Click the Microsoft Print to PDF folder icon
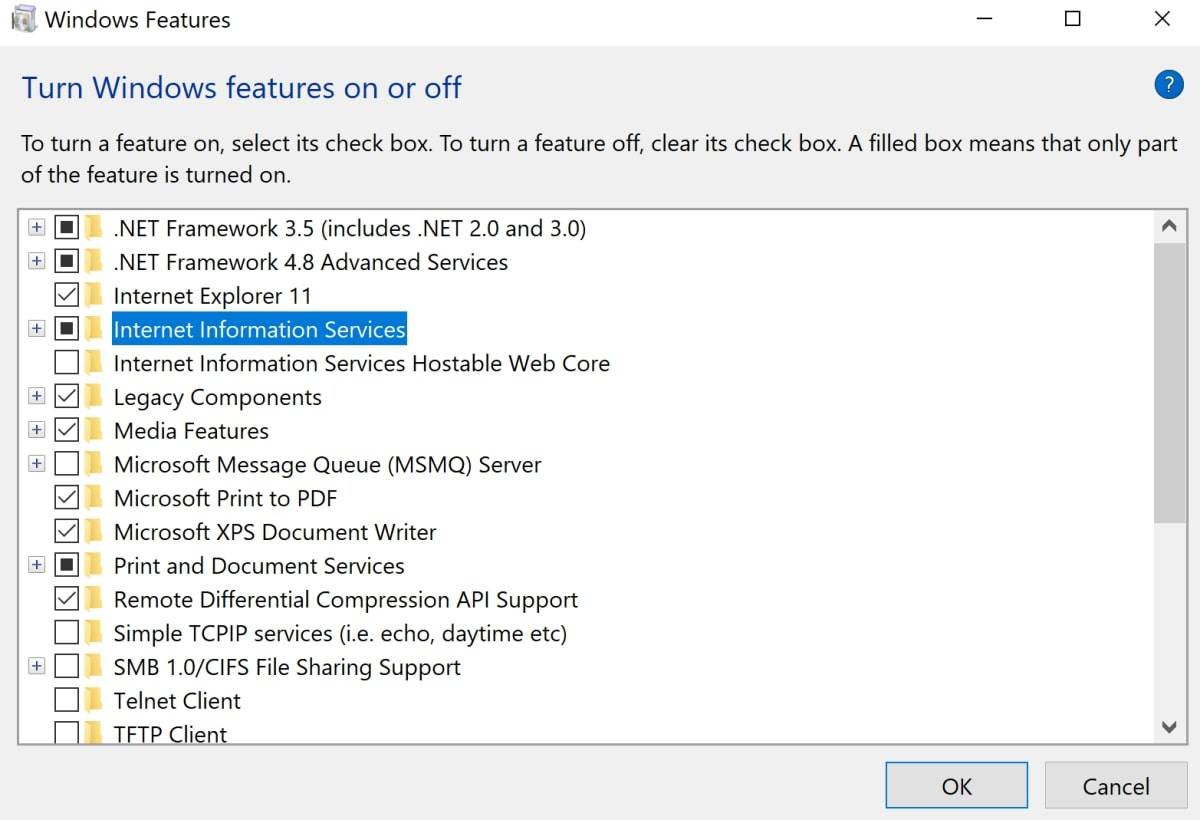Viewport: 1200px width, 820px height. [94, 498]
